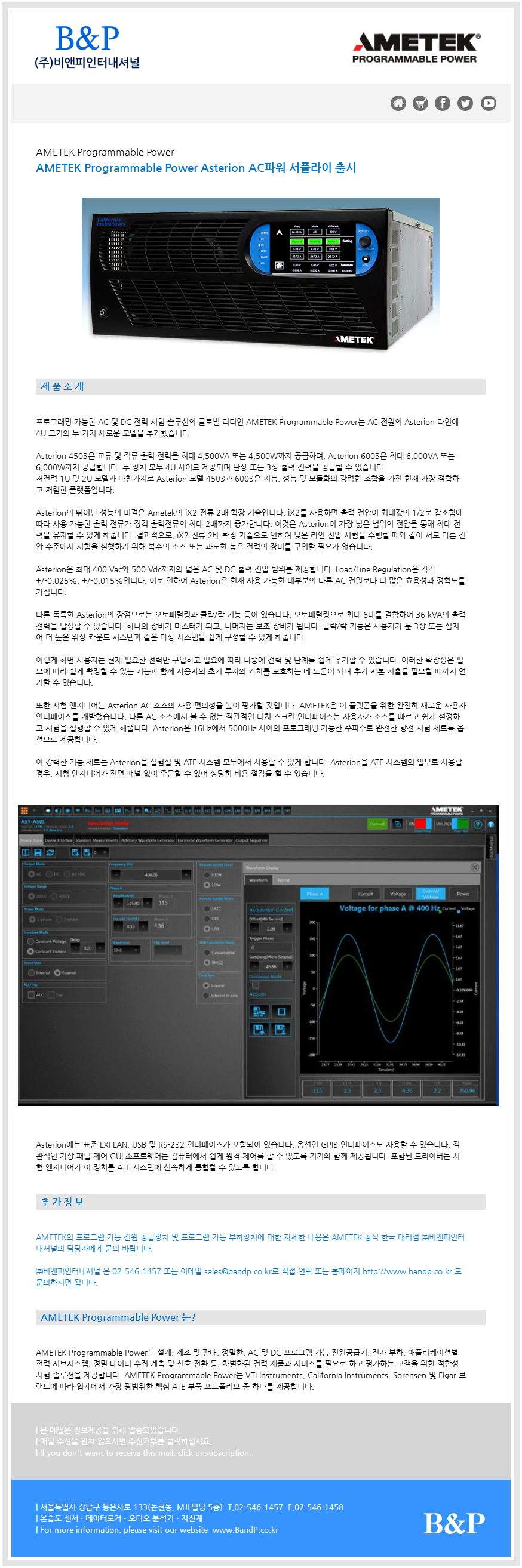Select Constant Current overload mode
Image resolution: width=522 pixels, height=1568 pixels.
[x=30, y=951]
